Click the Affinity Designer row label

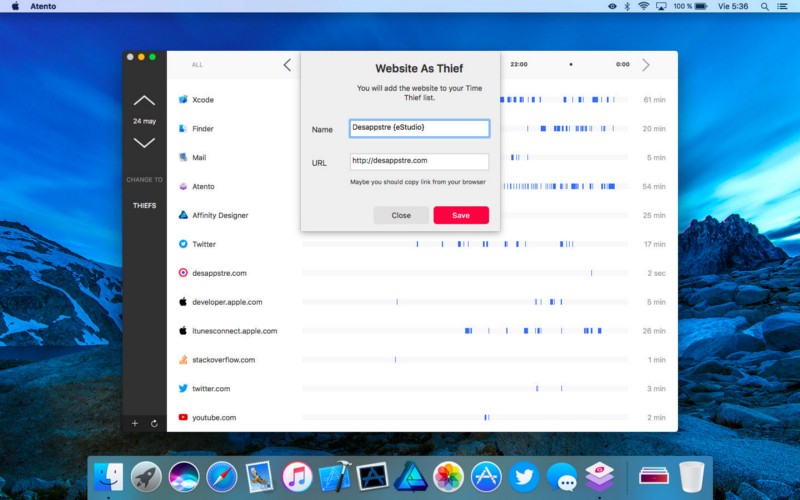pos(220,215)
